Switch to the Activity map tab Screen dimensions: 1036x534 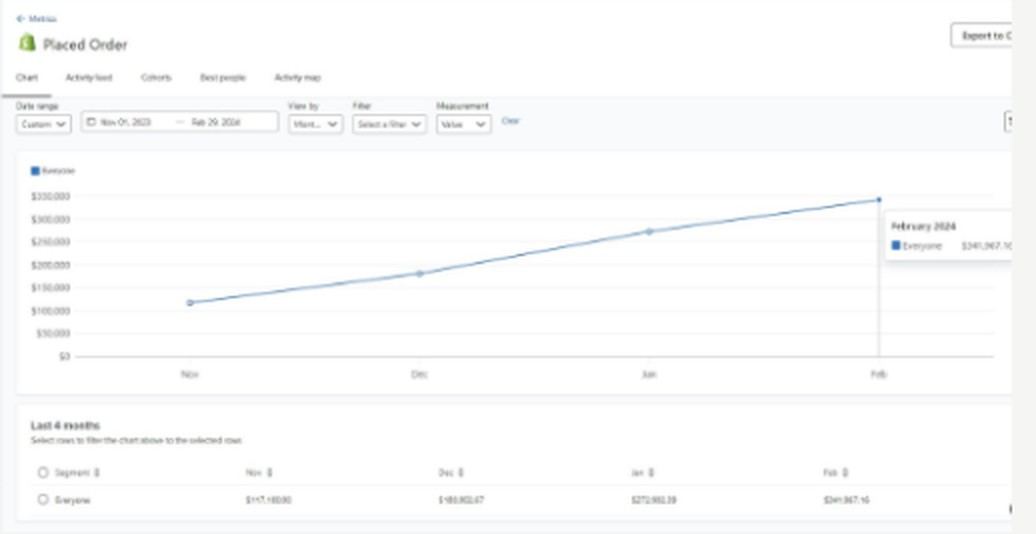point(297,77)
